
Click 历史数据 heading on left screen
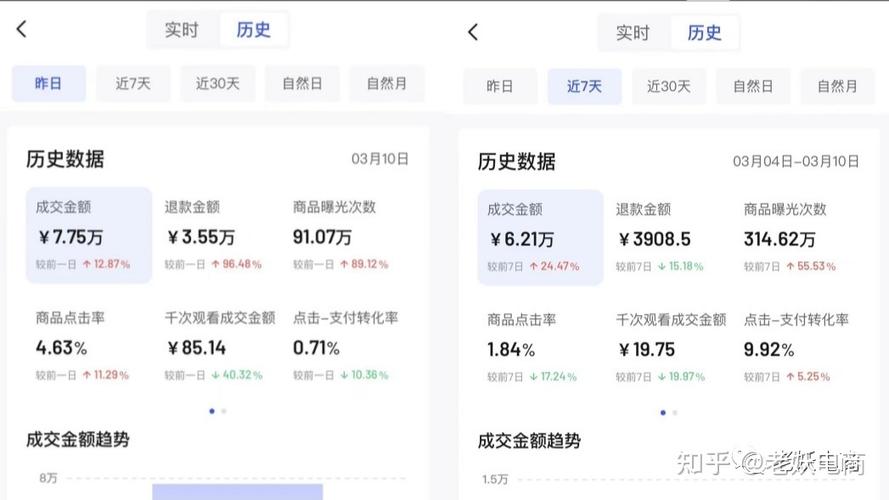click(x=65, y=159)
